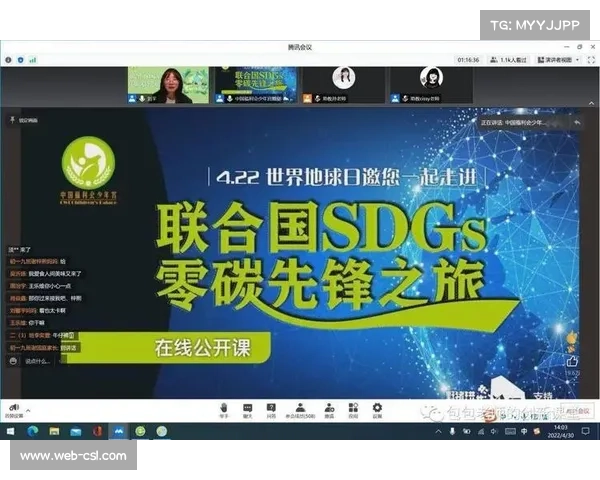Switch to Tencent Meeting taskbar icon
Screen dimensions: 600x480
pos(119,431)
